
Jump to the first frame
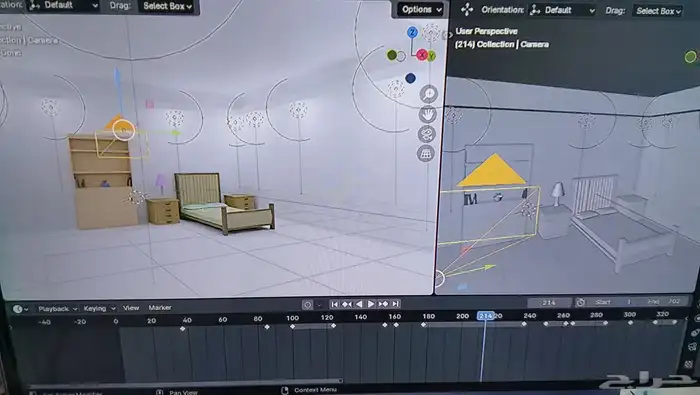[x=334, y=304]
